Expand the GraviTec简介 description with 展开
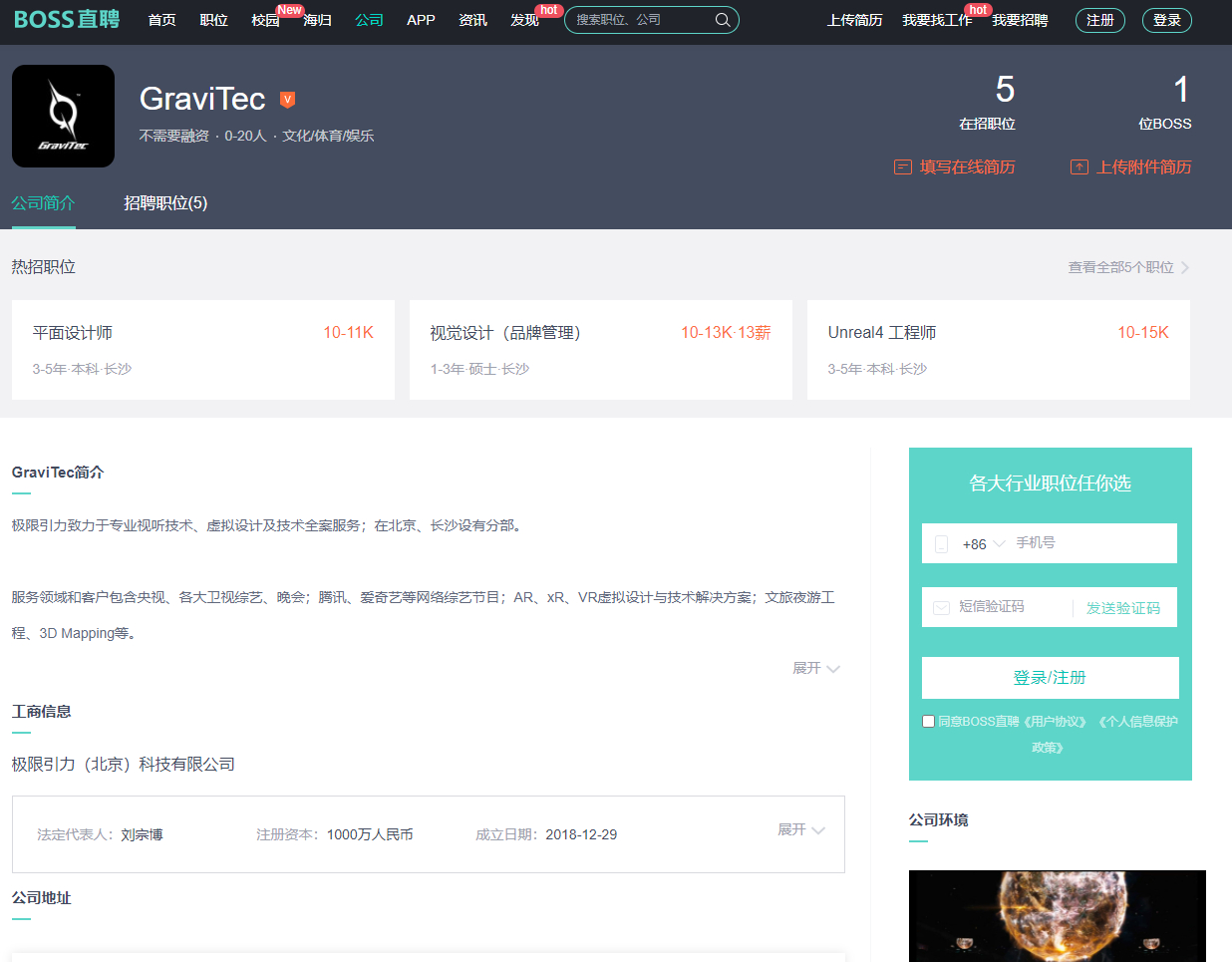This screenshot has height=962, width=1232. (816, 668)
